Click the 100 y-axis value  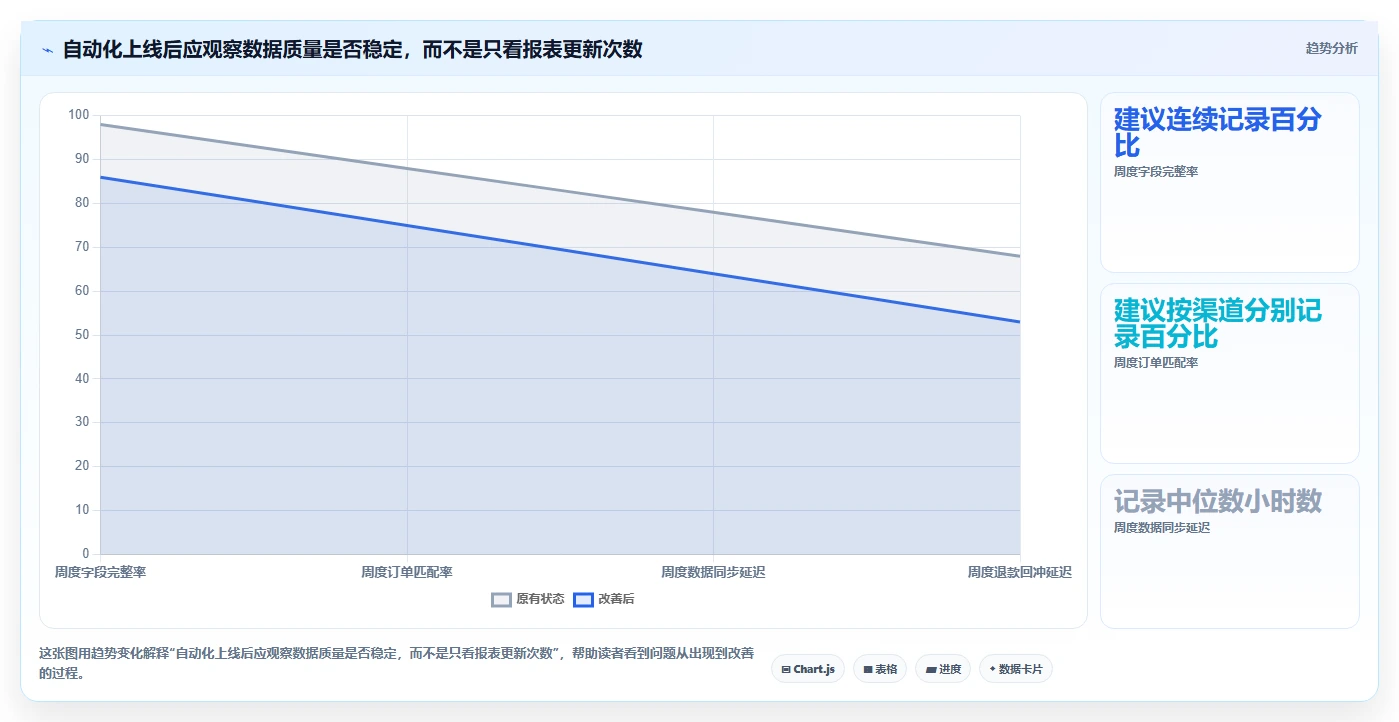pyautogui.click(x=79, y=115)
